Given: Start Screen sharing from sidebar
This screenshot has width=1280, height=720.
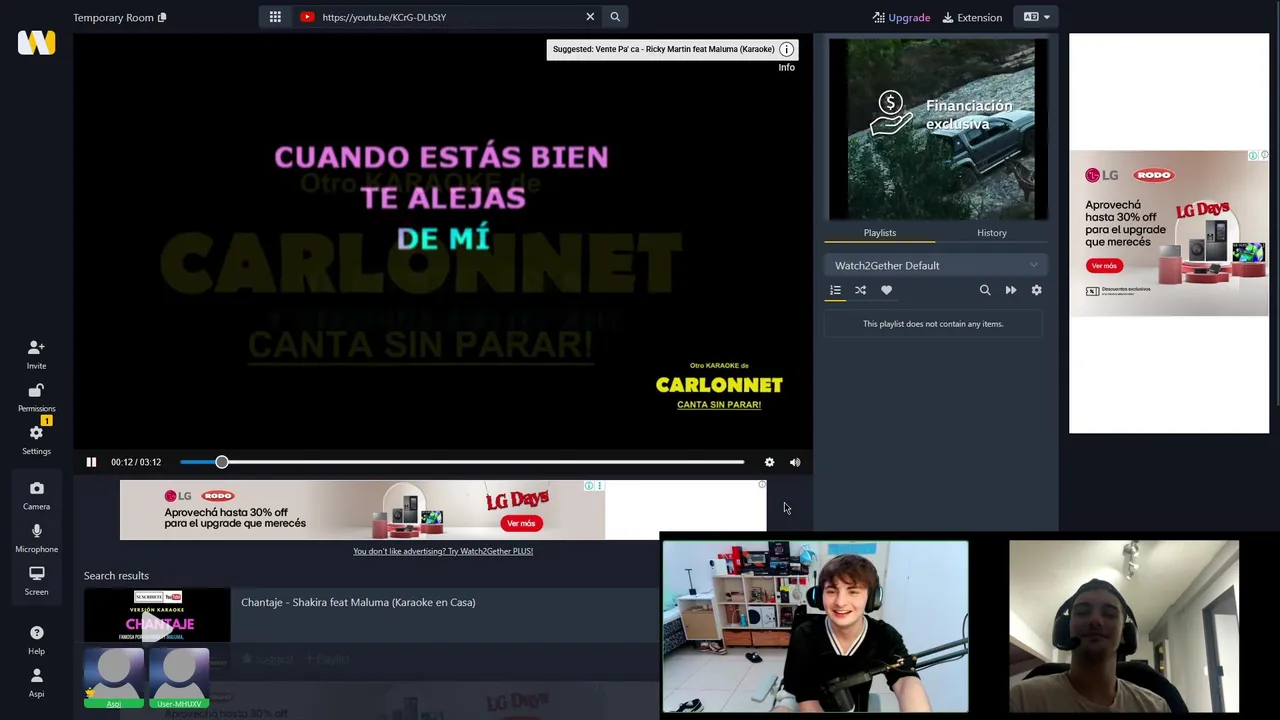Looking at the screenshot, I should pos(36,581).
